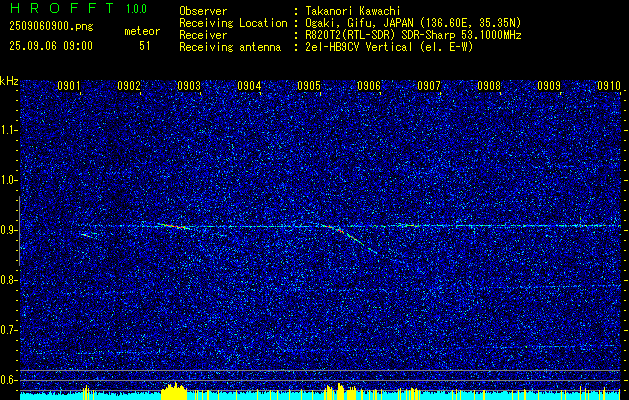Click the meteor label
The image size is (629, 400).
click(142, 31)
